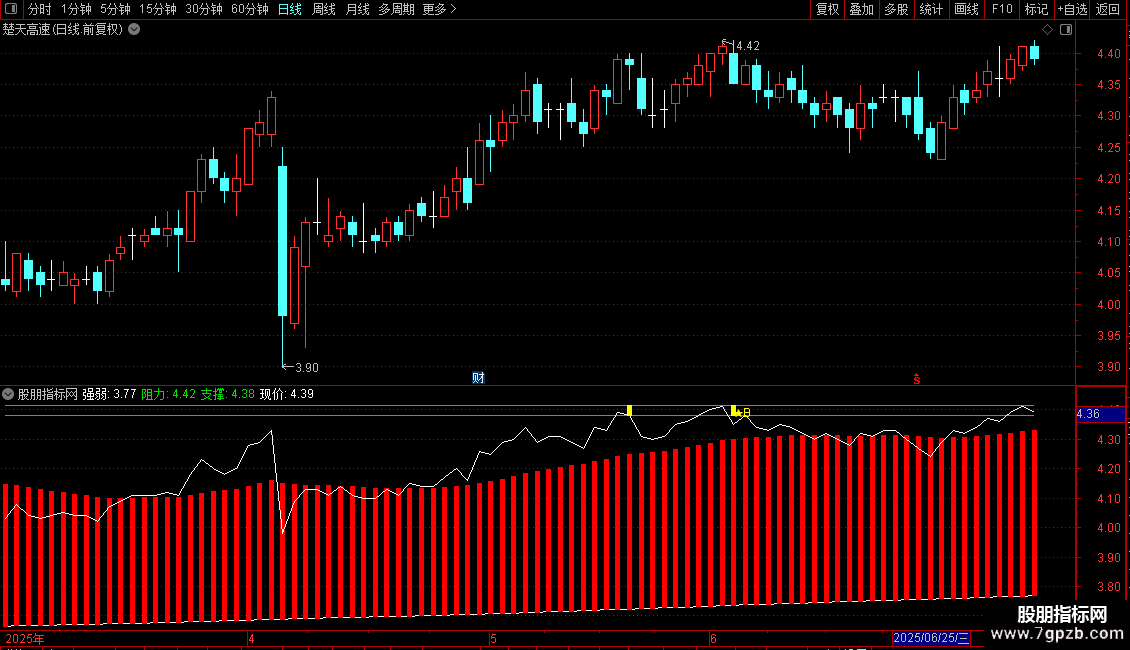
Task: Select the 60分钟 period
Action: [249, 9]
